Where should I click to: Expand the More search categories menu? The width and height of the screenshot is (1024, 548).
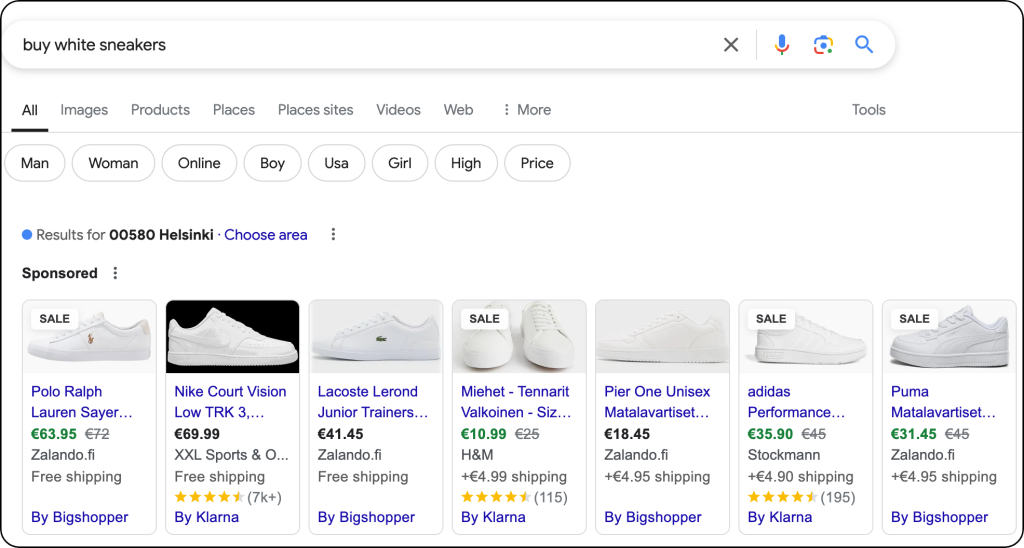click(x=526, y=110)
